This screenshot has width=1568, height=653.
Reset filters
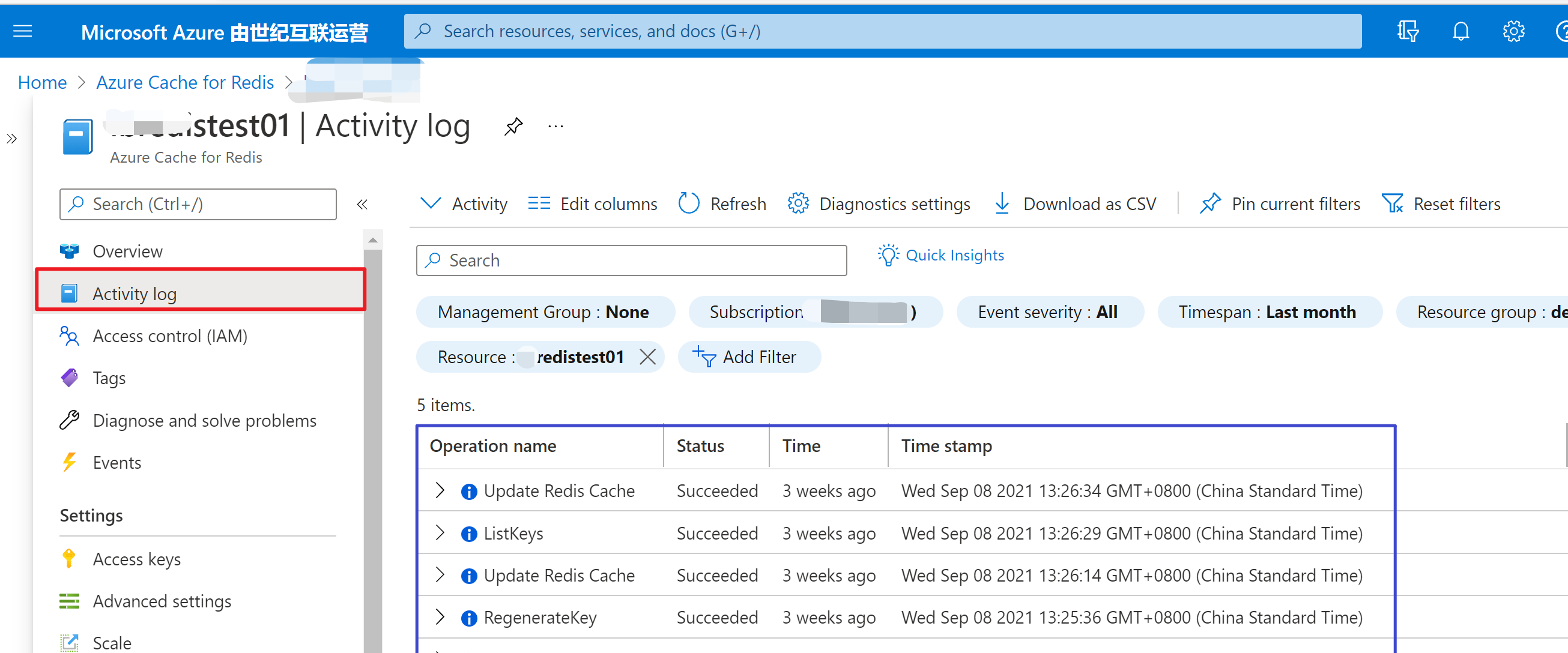pos(1441,204)
